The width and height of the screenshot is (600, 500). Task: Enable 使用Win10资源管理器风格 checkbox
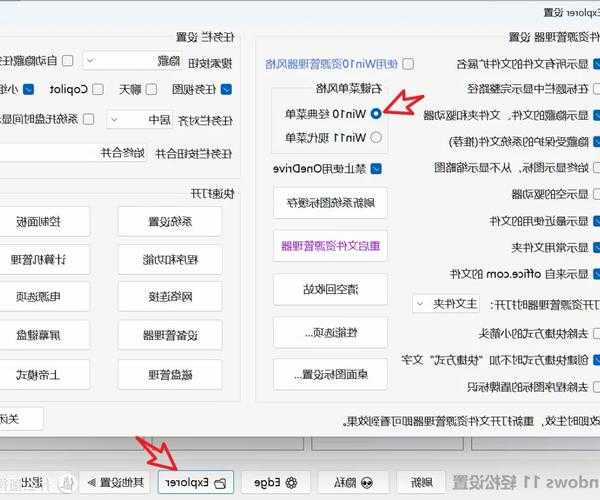407,63
